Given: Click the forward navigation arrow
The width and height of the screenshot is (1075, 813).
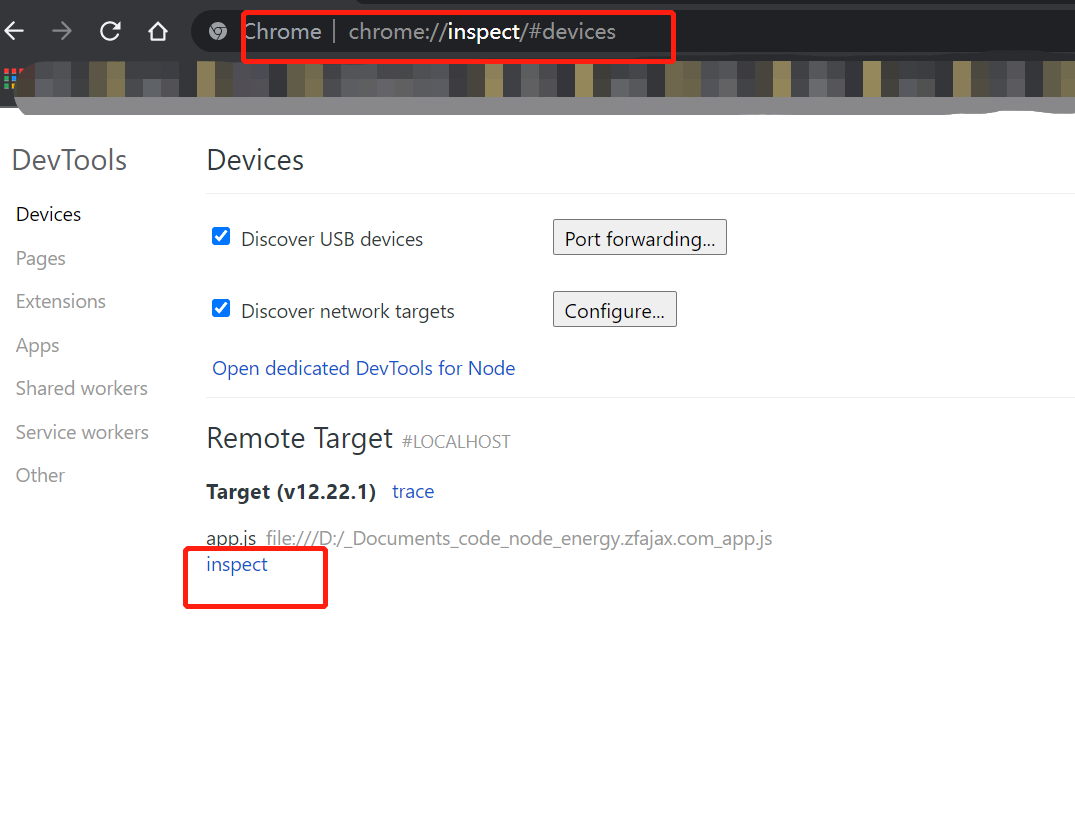Looking at the screenshot, I should (x=62, y=32).
